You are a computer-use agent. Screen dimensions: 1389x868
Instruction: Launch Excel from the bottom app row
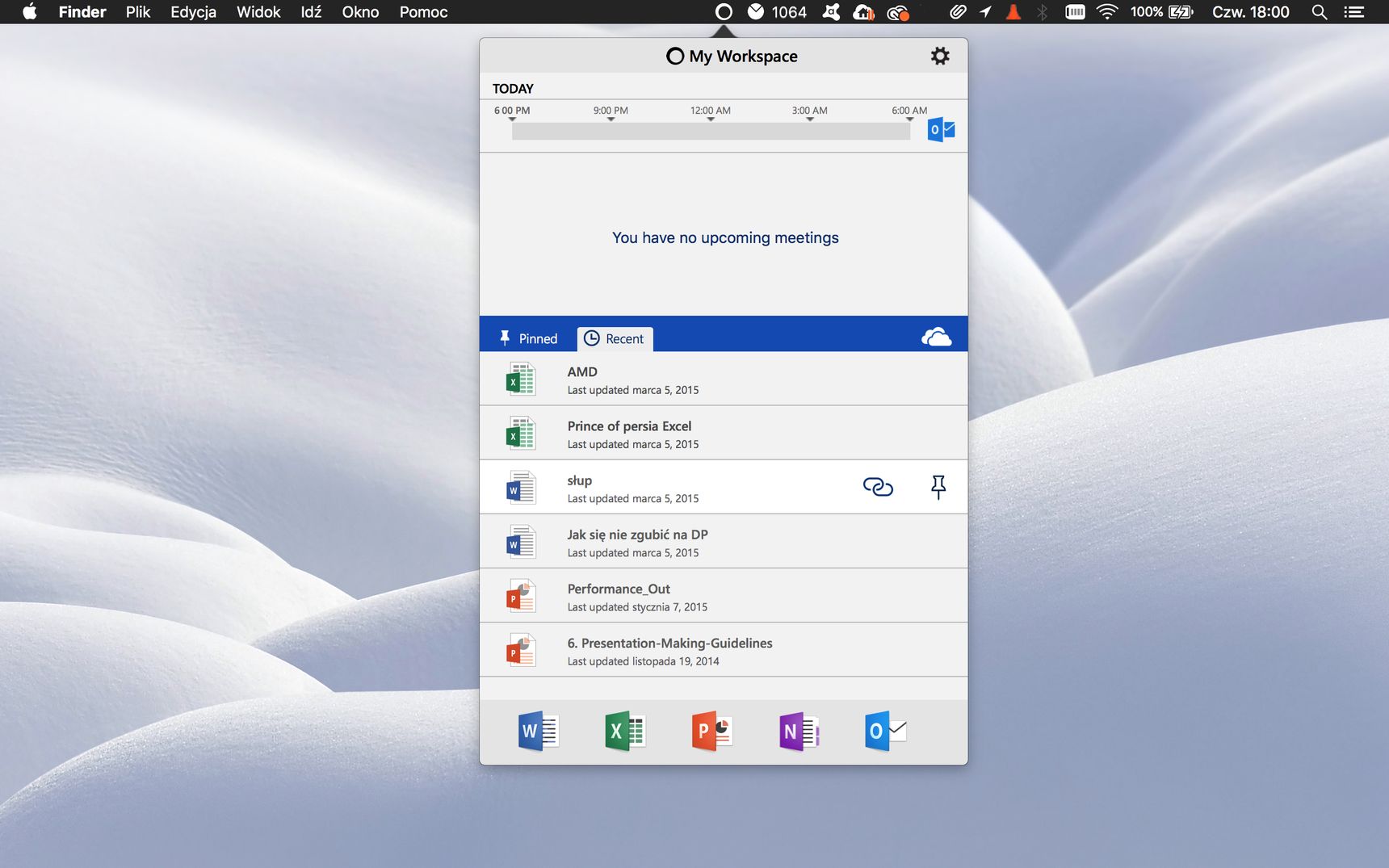(x=625, y=732)
